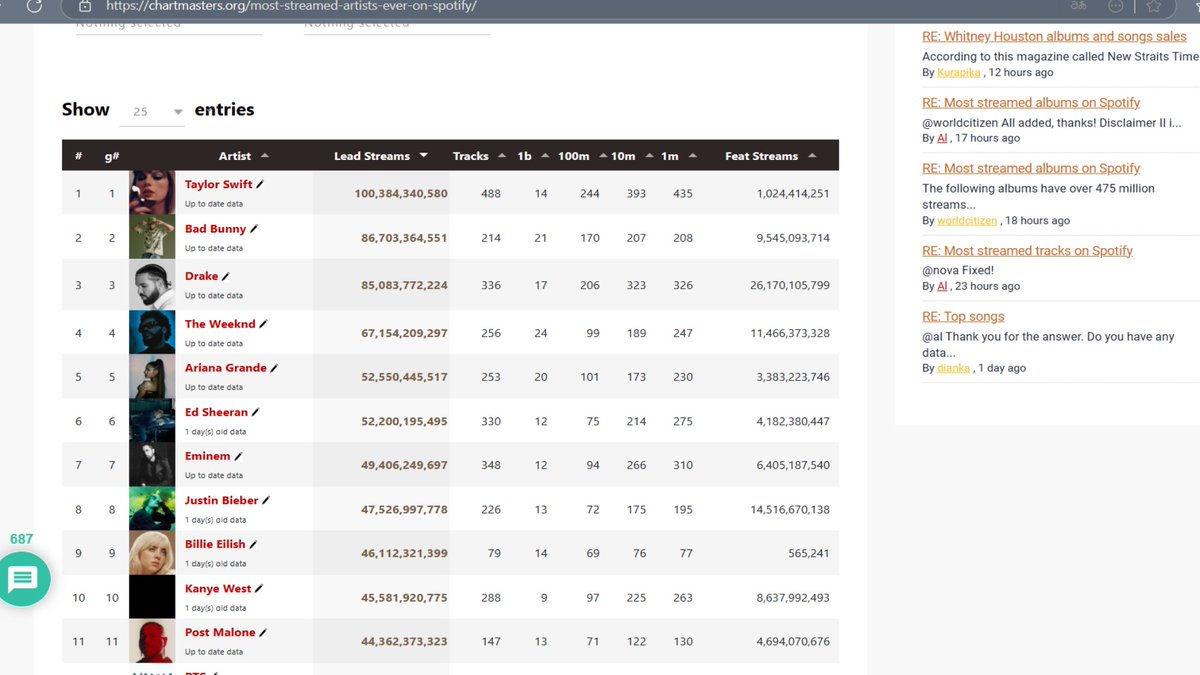Open Post Malone artist link
This screenshot has height=675, width=1200.
(220, 632)
